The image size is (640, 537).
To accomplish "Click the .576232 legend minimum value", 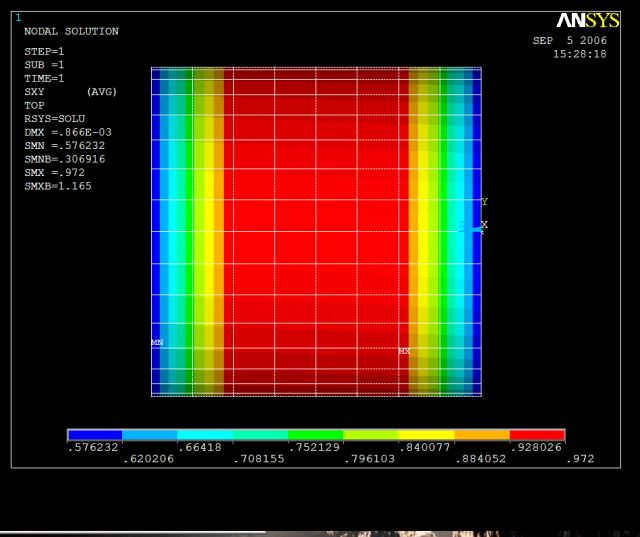I will [93, 447].
